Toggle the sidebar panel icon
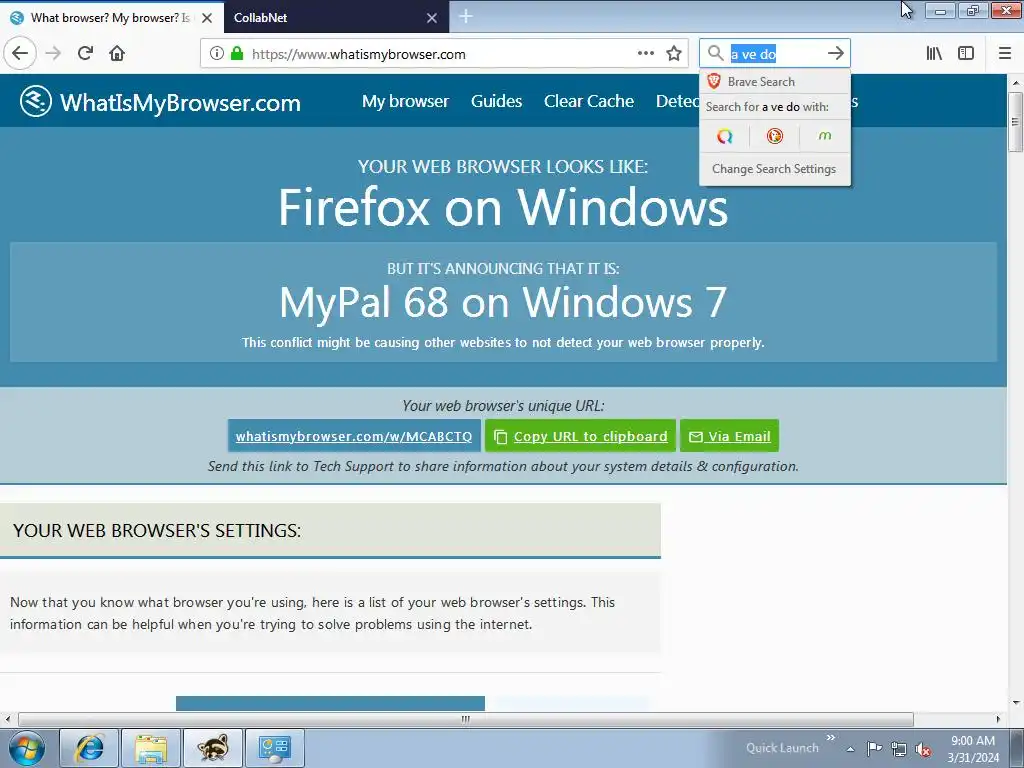Image resolution: width=1024 pixels, height=768 pixels. (x=966, y=53)
